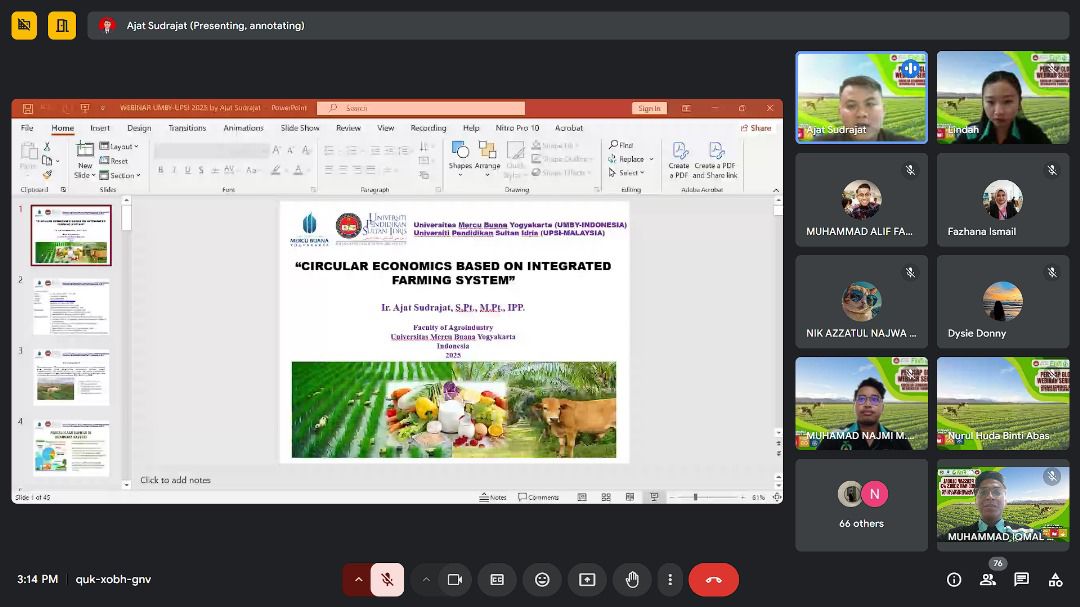Switch to the Design ribbon tab

point(139,128)
